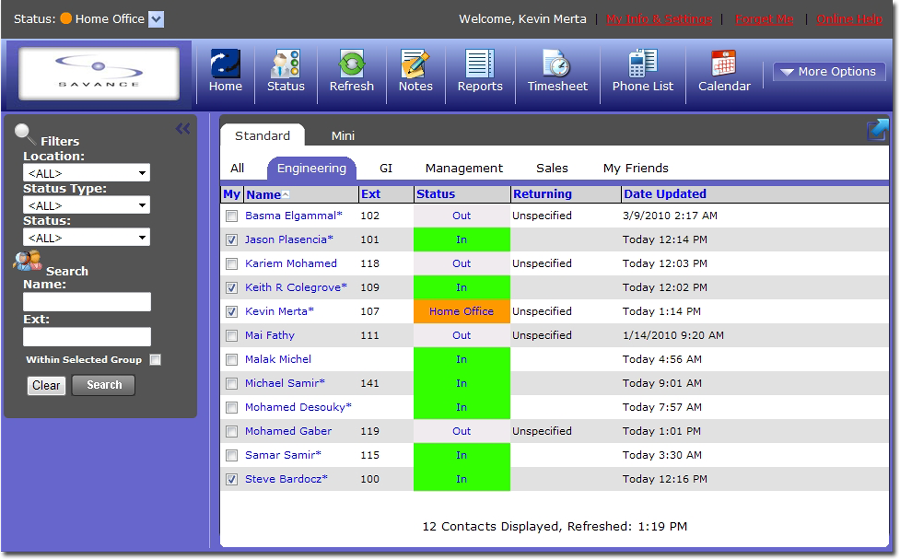This screenshot has height=560, width=900.
Task: Open the Timesheet toolbar icon
Action: click(x=557, y=71)
